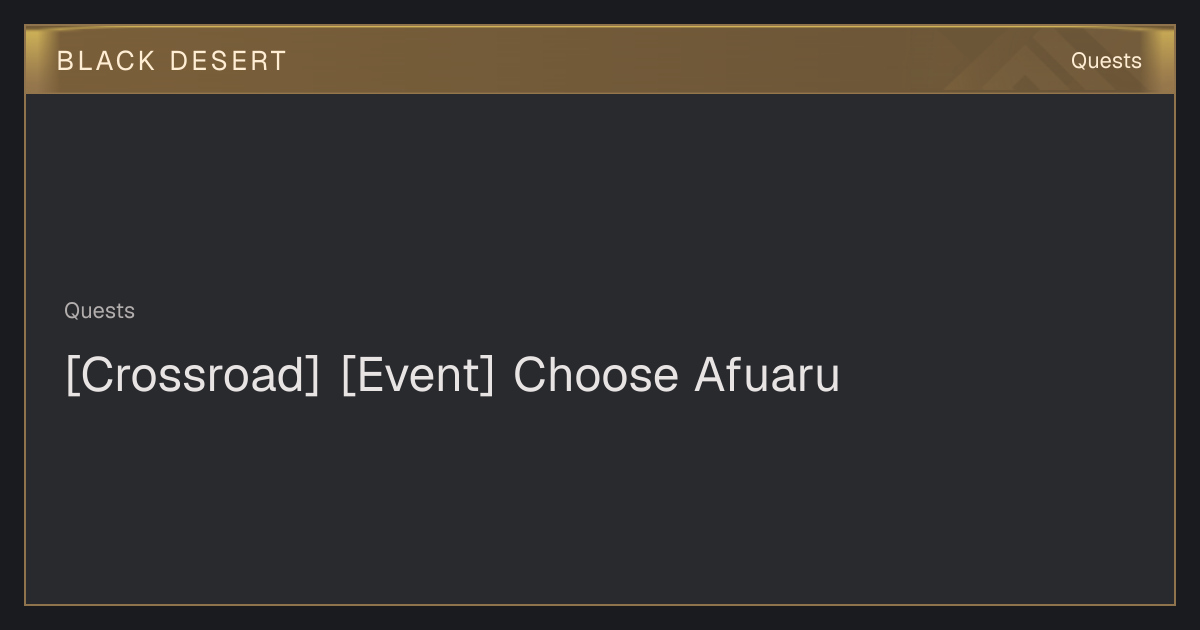Click the [Event] tag in the title
Screen dimensions: 1200x630
pyautogui.click(x=417, y=376)
